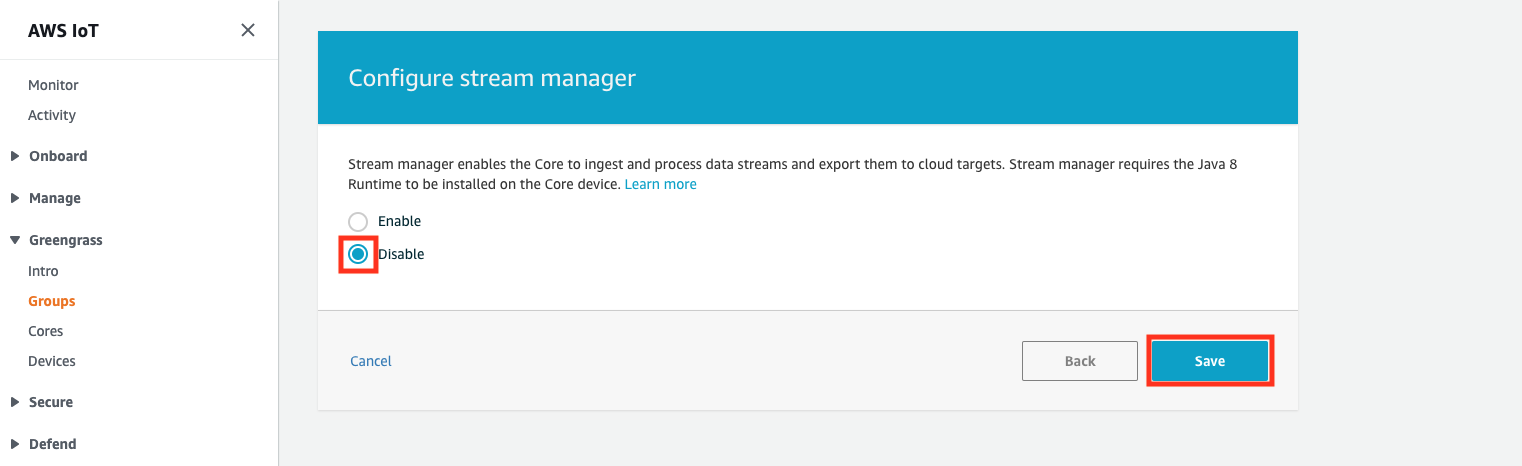Collapse the Greengrass section arrow

click(x=15, y=240)
